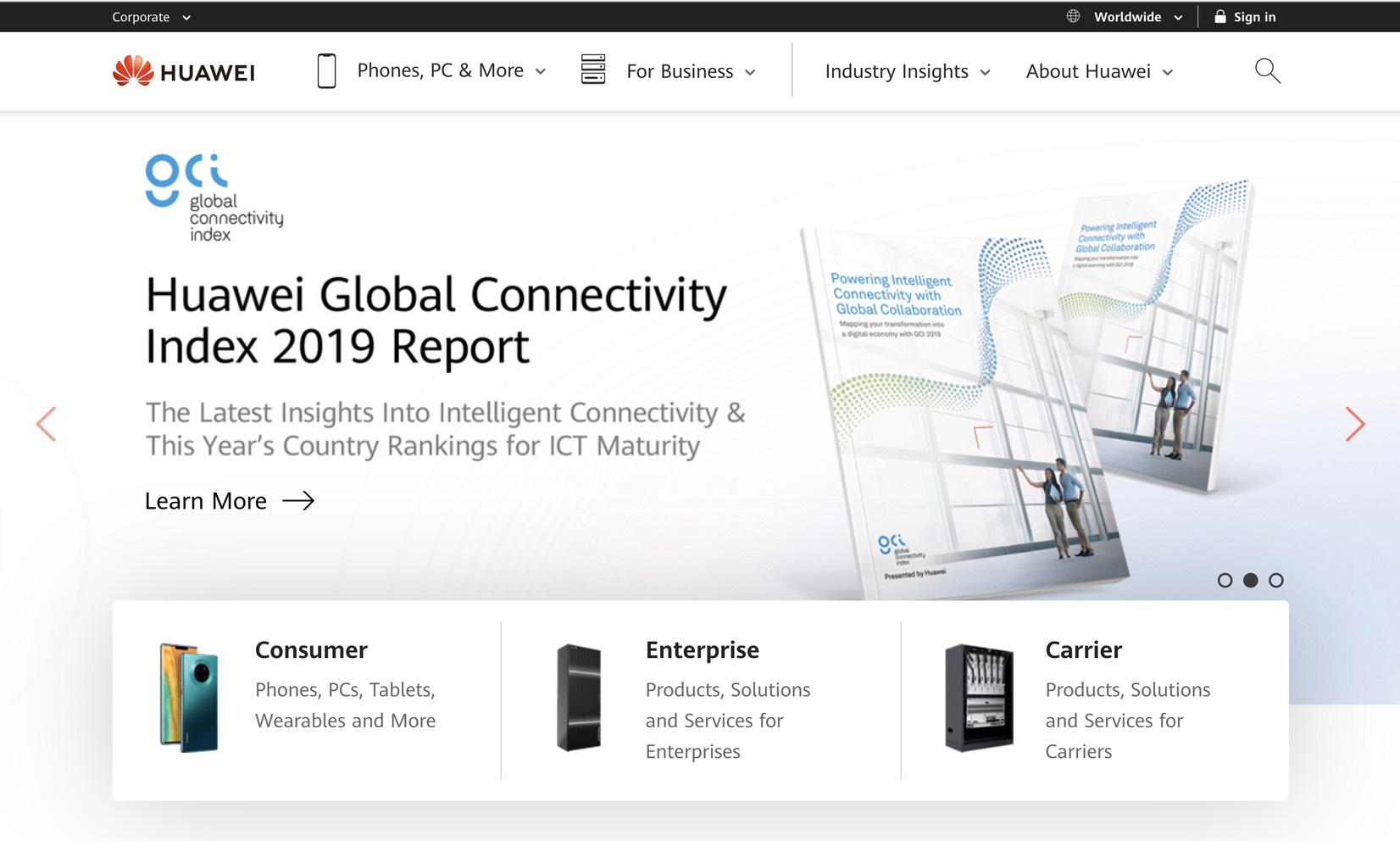Click the Sign in link
Viewport: 1400px width, 841px height.
point(1254,17)
